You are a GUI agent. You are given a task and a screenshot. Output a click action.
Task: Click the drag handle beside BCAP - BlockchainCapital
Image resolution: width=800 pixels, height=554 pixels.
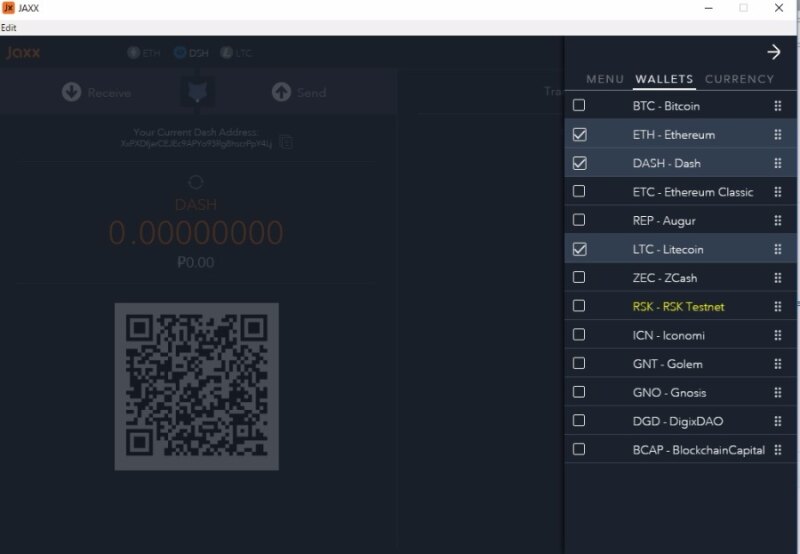pos(777,450)
